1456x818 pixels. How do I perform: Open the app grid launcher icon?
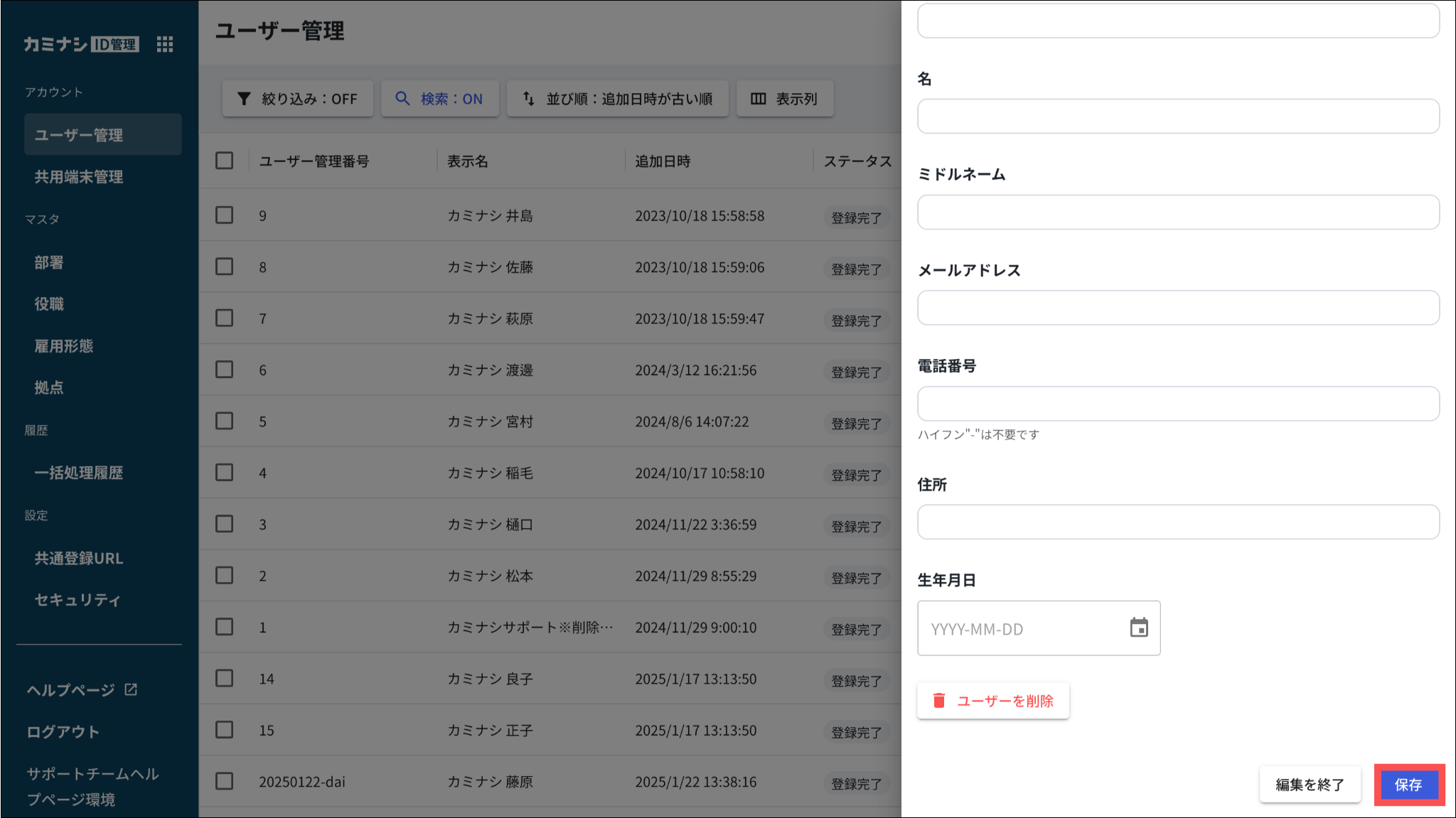pyautogui.click(x=165, y=45)
